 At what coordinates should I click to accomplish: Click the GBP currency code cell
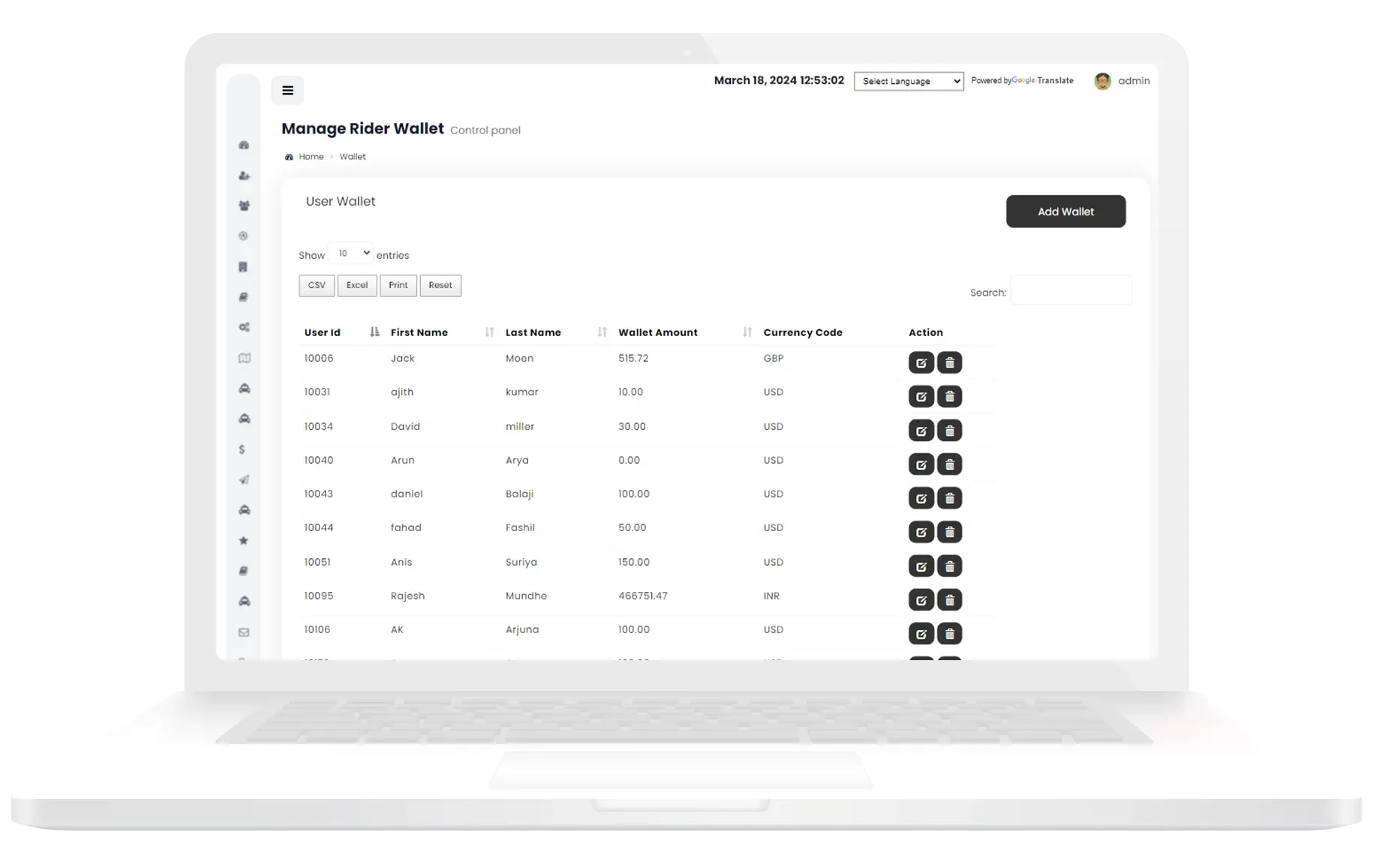point(774,359)
